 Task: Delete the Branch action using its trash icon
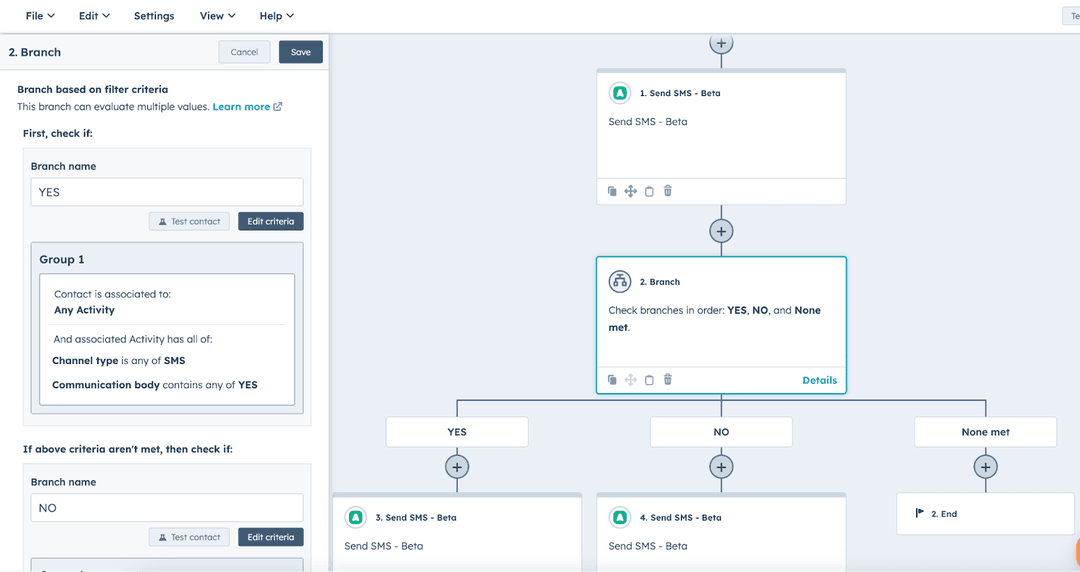(668, 380)
